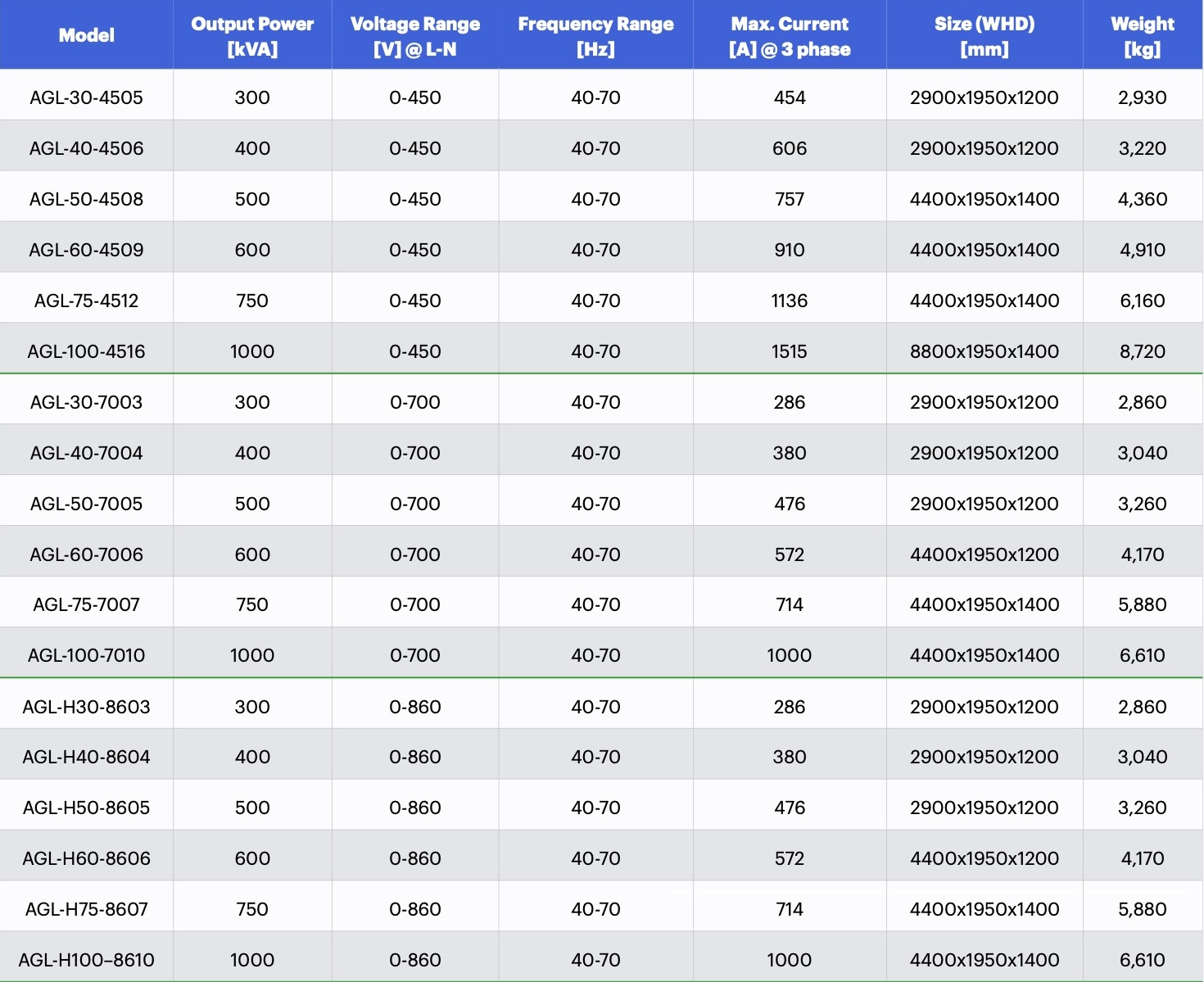Click weight 6,610 in AGL-H100-8610 row
1204x982 pixels.
tap(1143, 960)
